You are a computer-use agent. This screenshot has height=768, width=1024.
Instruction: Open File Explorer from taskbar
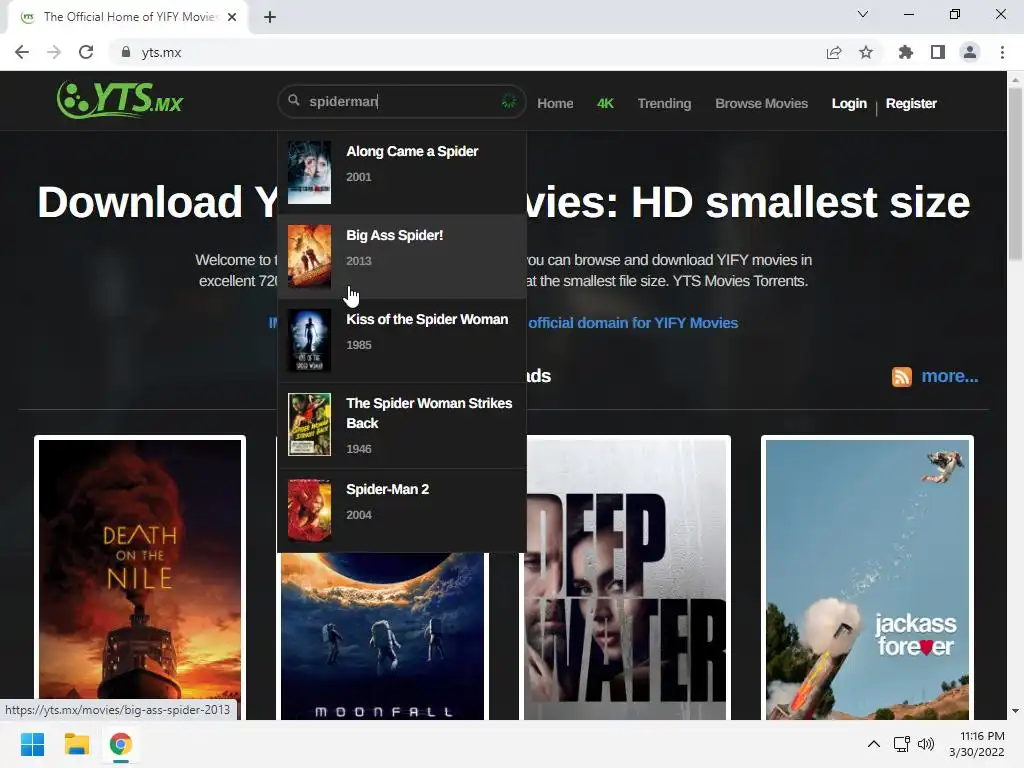coord(76,744)
